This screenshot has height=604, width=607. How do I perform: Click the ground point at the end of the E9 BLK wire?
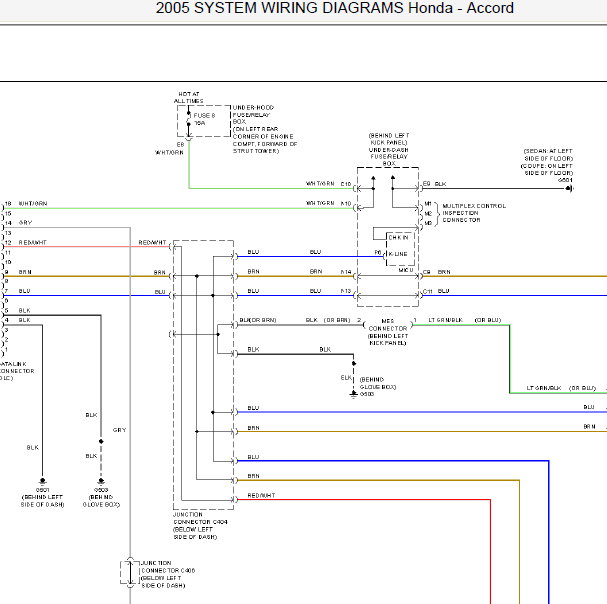569,189
